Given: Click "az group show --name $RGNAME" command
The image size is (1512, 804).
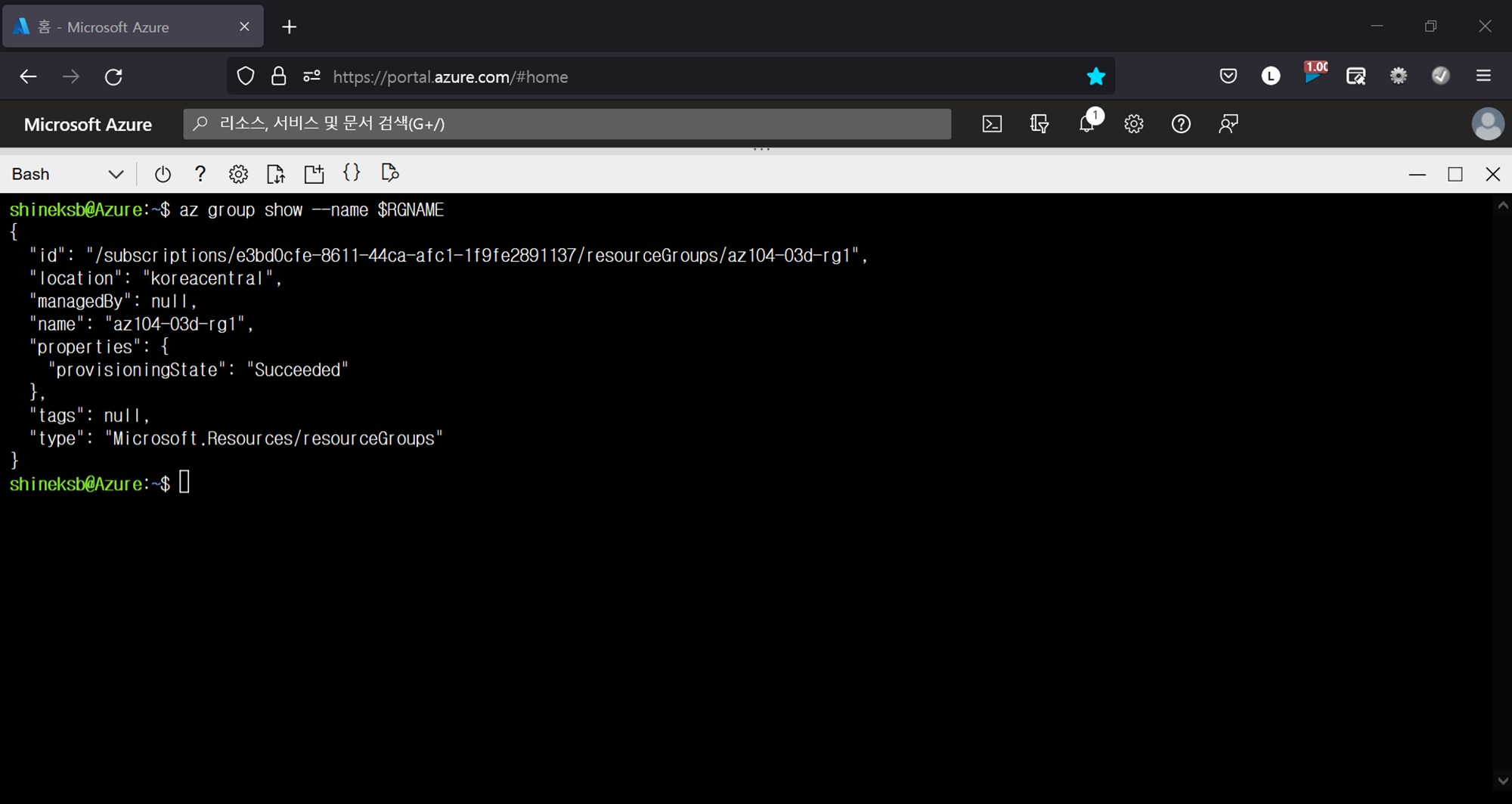Looking at the screenshot, I should [x=311, y=210].
